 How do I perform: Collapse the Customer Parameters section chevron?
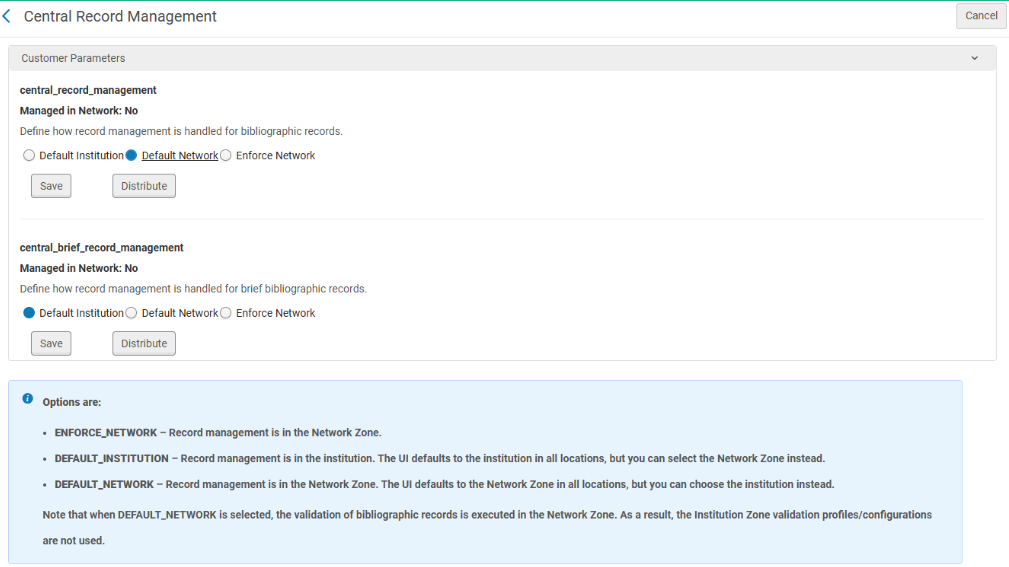(974, 58)
